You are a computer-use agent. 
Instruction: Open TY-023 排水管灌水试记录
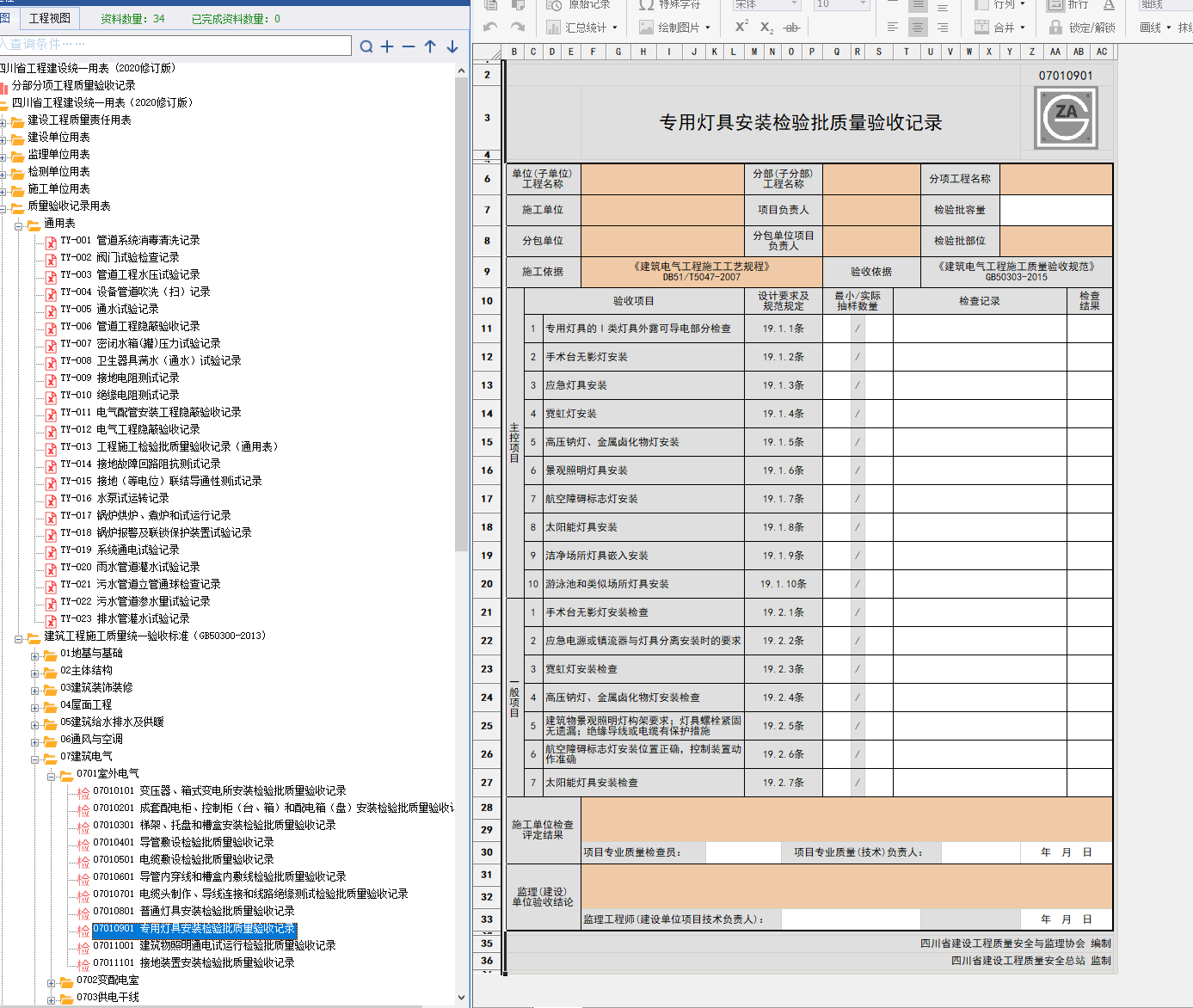coord(125,619)
